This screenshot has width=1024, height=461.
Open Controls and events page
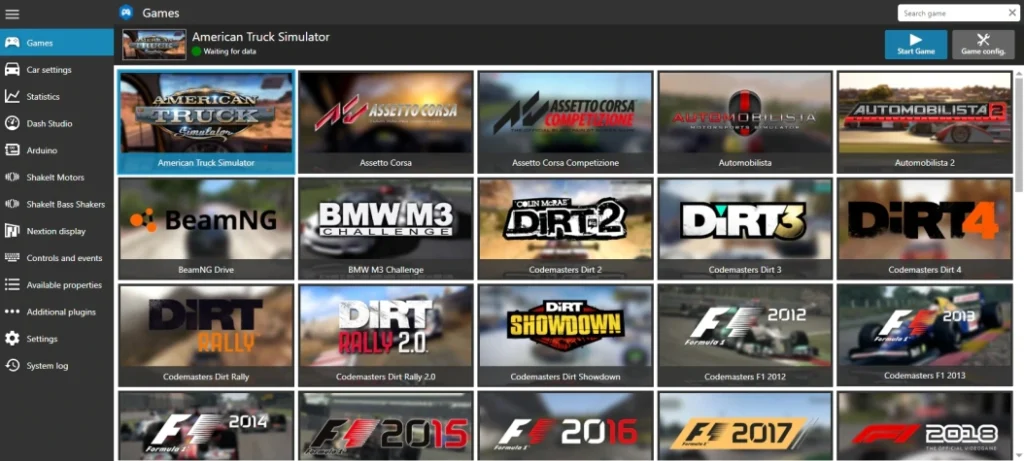[65, 258]
